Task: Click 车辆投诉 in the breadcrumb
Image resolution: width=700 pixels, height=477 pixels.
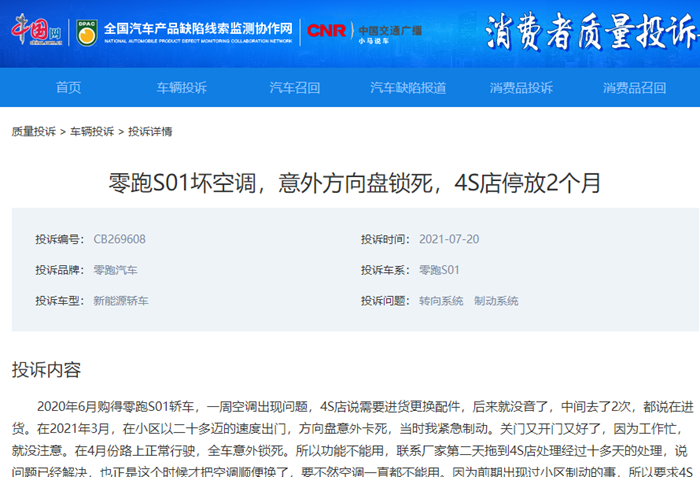Action: tap(92, 131)
